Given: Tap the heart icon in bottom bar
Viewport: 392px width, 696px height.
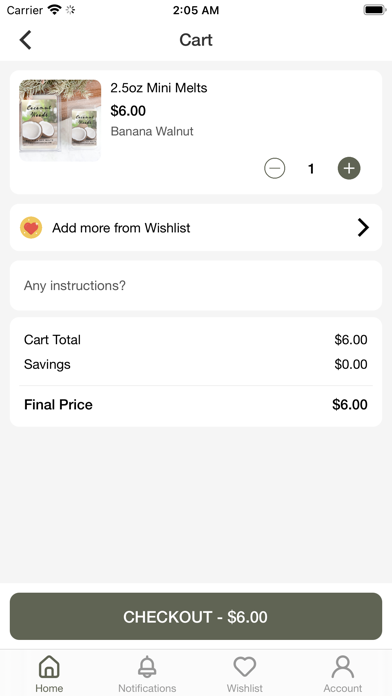Looking at the screenshot, I should [x=245, y=667].
